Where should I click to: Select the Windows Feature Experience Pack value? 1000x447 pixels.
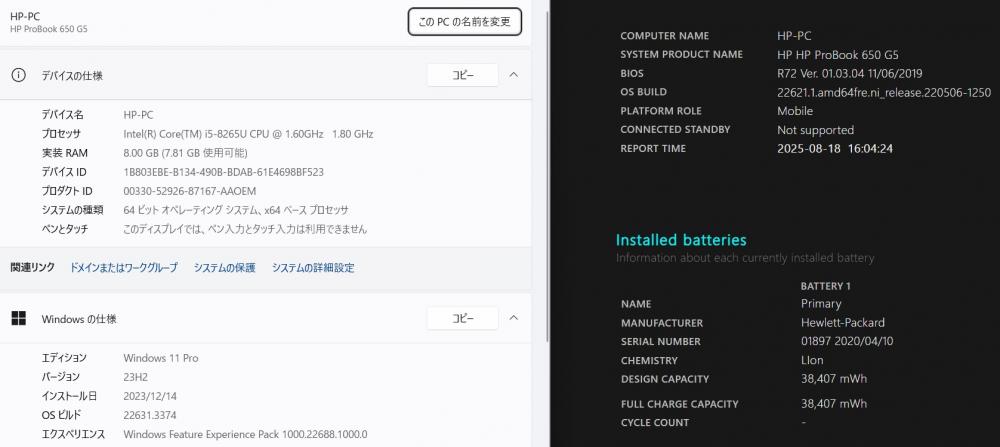pos(246,434)
